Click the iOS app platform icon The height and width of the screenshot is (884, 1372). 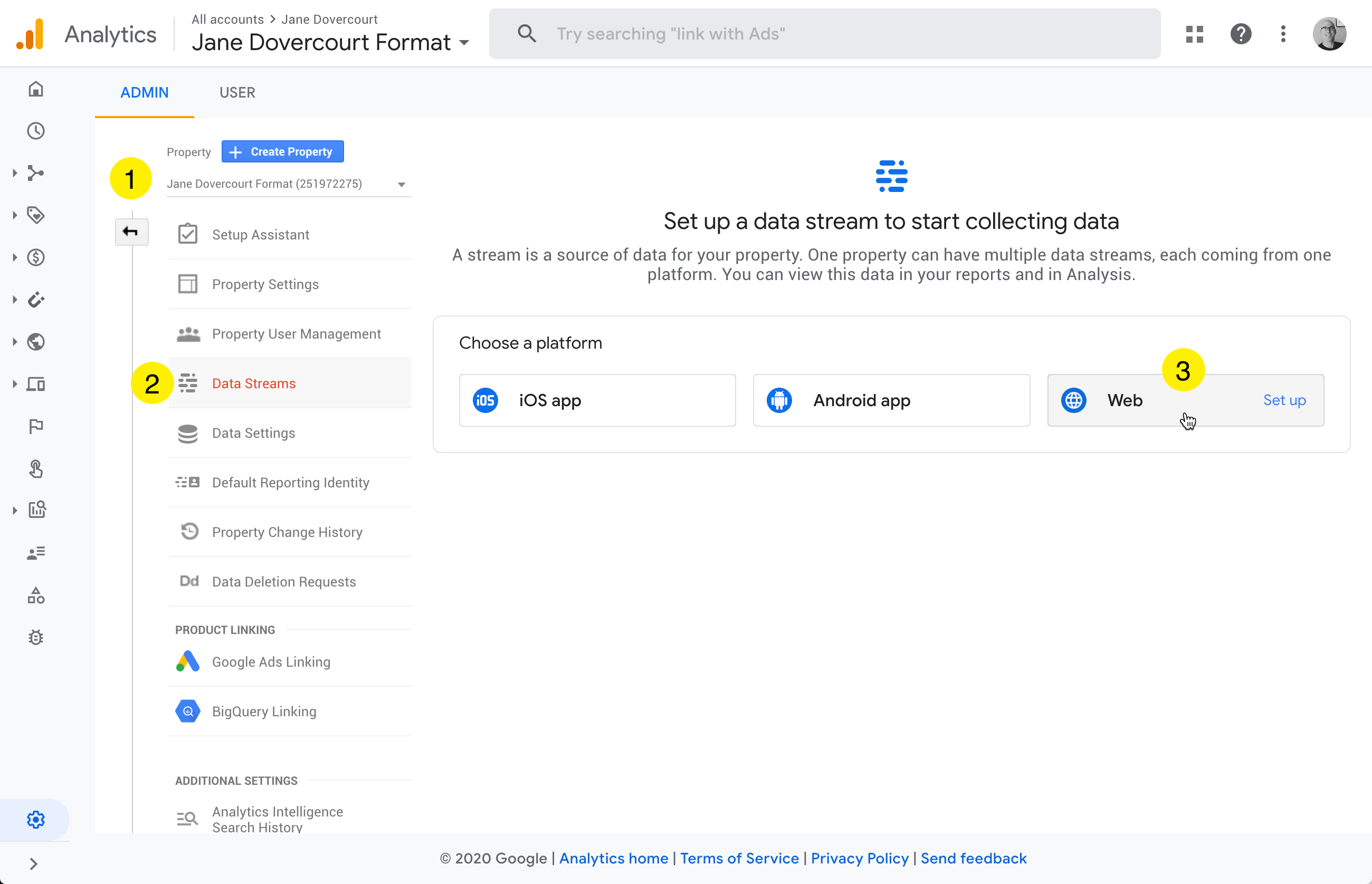[485, 400]
